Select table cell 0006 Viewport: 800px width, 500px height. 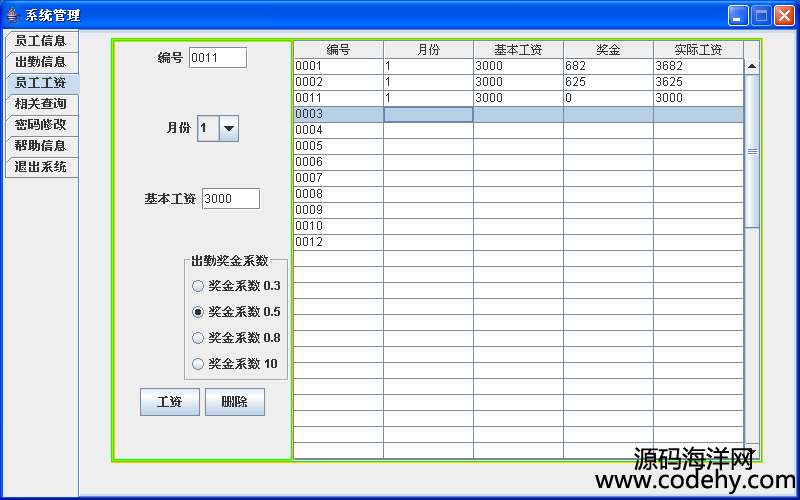click(x=338, y=162)
